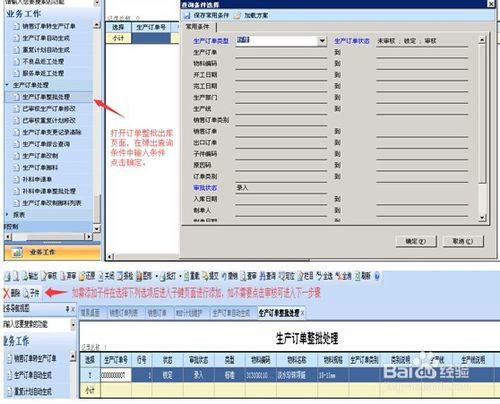Switch to the 生产订单自动生成 tab
Image resolution: width=500 pixels, height=404 pixels.
(231, 313)
